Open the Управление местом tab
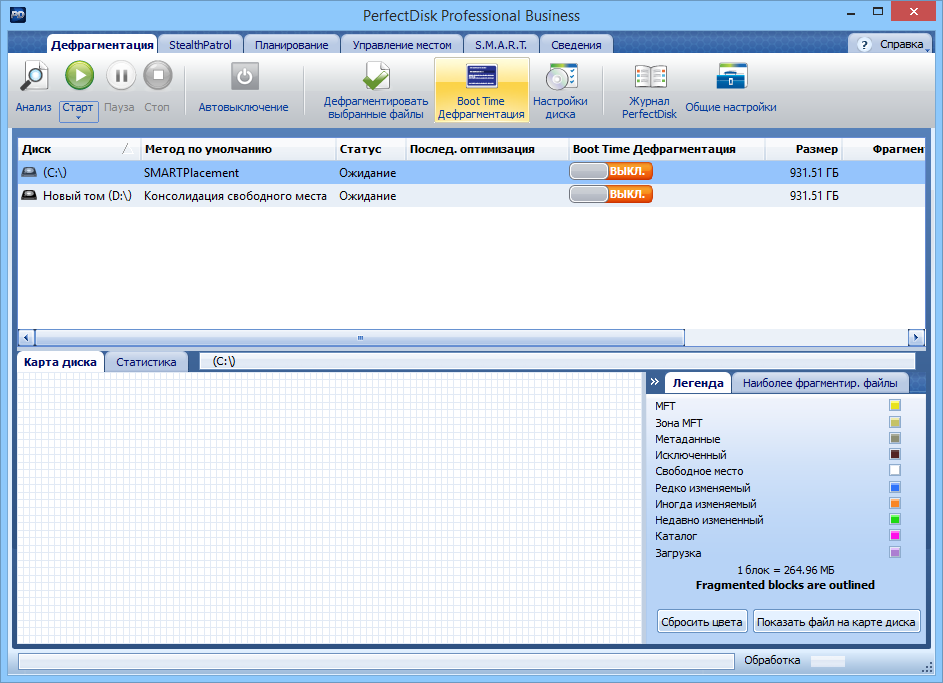 pyautogui.click(x=402, y=45)
